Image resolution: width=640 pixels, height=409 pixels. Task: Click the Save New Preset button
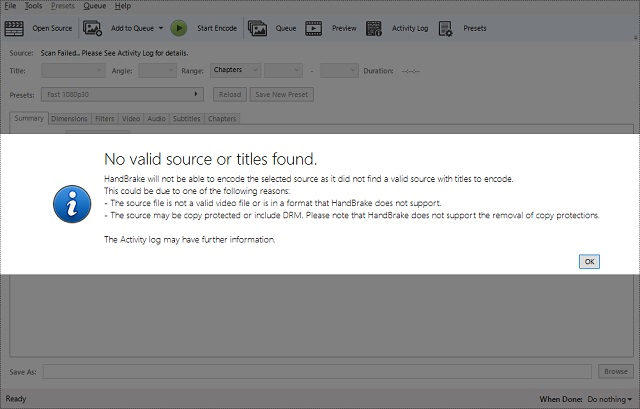[x=282, y=94]
